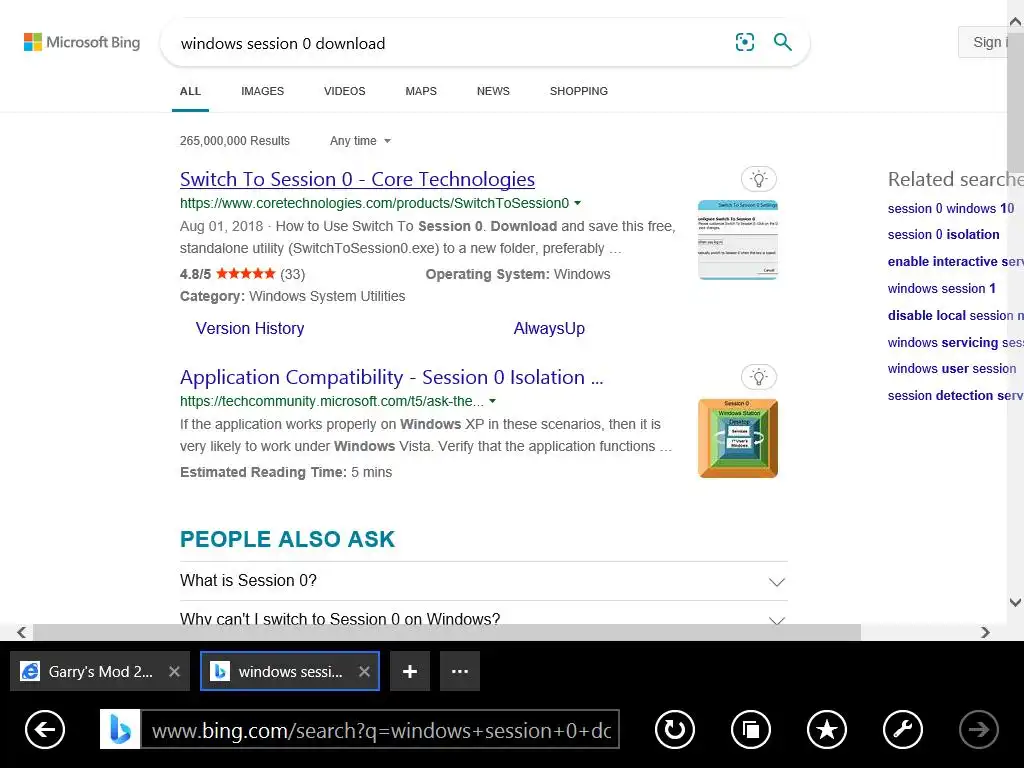Open Application Compatibility - Session 0 Isolation link
Image resolution: width=1024 pixels, height=768 pixels.
coord(391,377)
